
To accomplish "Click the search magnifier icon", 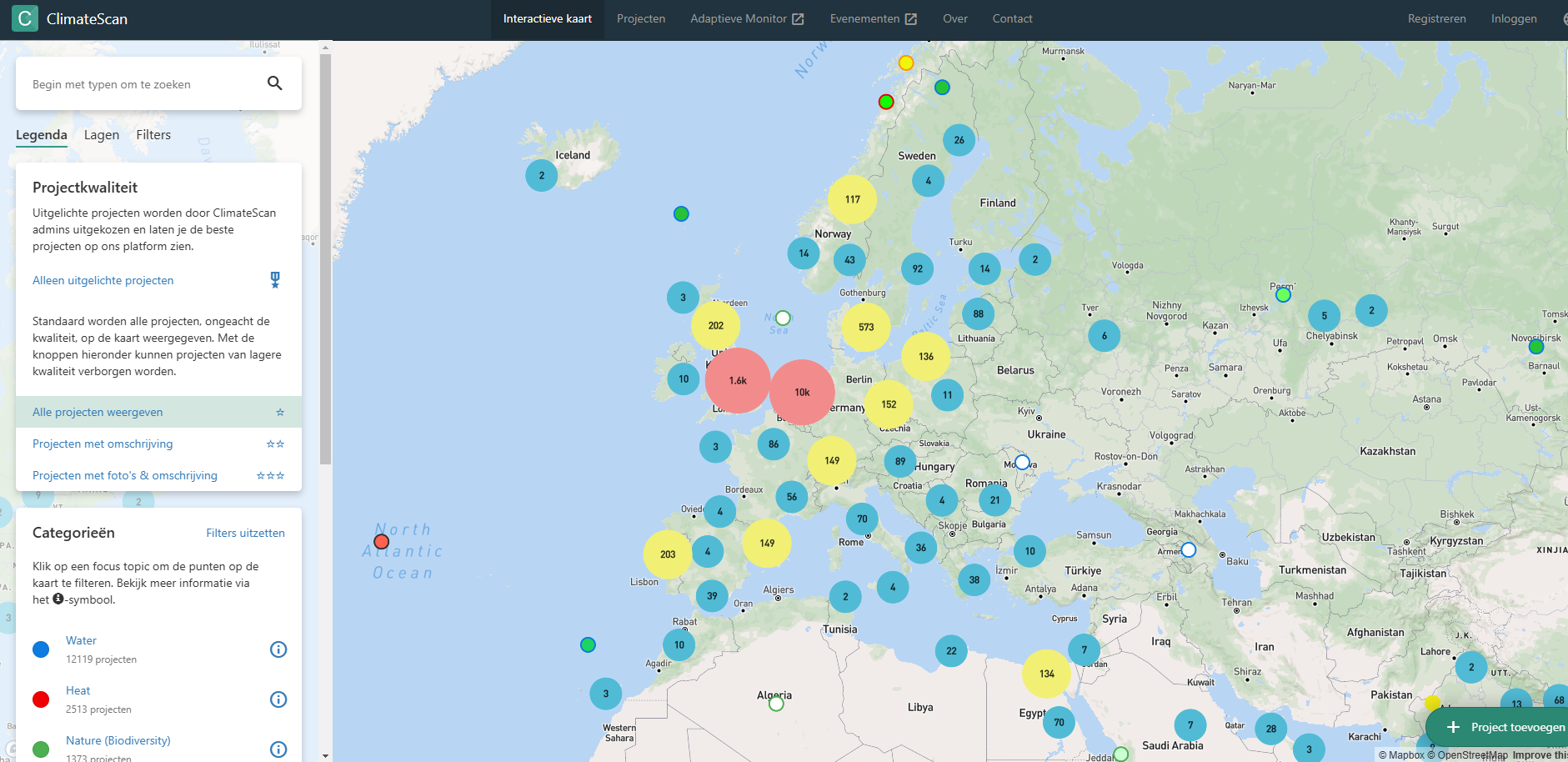I will tap(274, 83).
